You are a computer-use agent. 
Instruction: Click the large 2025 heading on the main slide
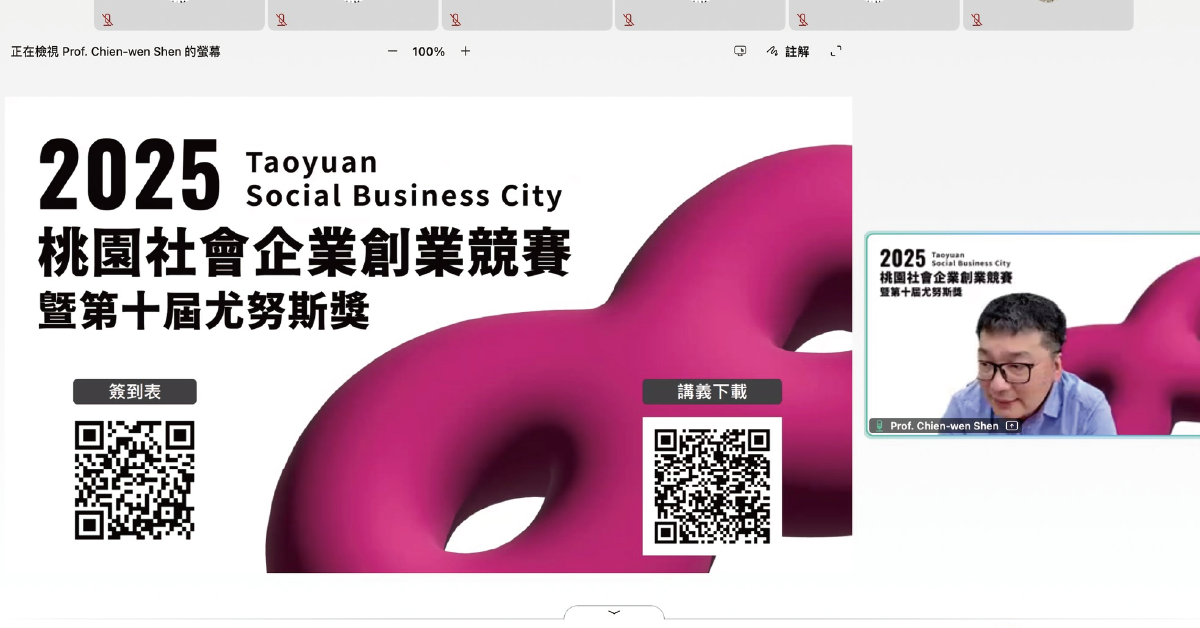pyautogui.click(x=130, y=175)
